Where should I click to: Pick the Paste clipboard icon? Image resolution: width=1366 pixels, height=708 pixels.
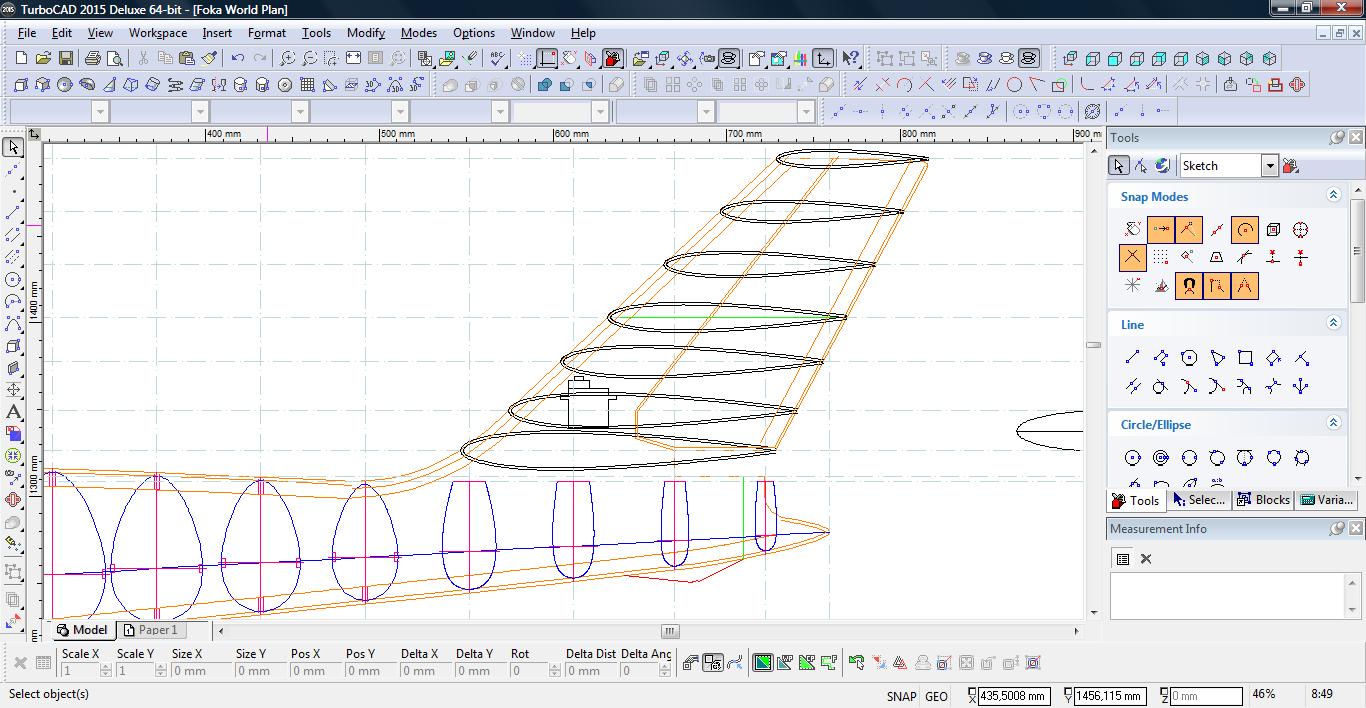click(186, 59)
